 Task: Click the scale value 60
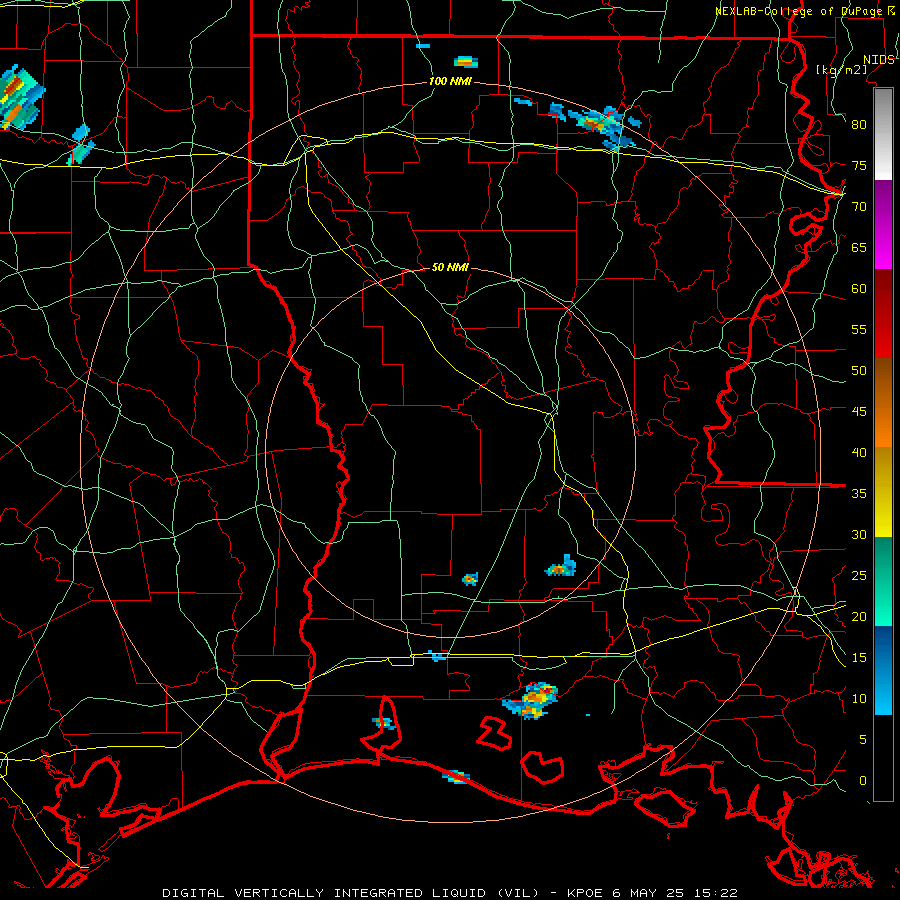pos(859,289)
